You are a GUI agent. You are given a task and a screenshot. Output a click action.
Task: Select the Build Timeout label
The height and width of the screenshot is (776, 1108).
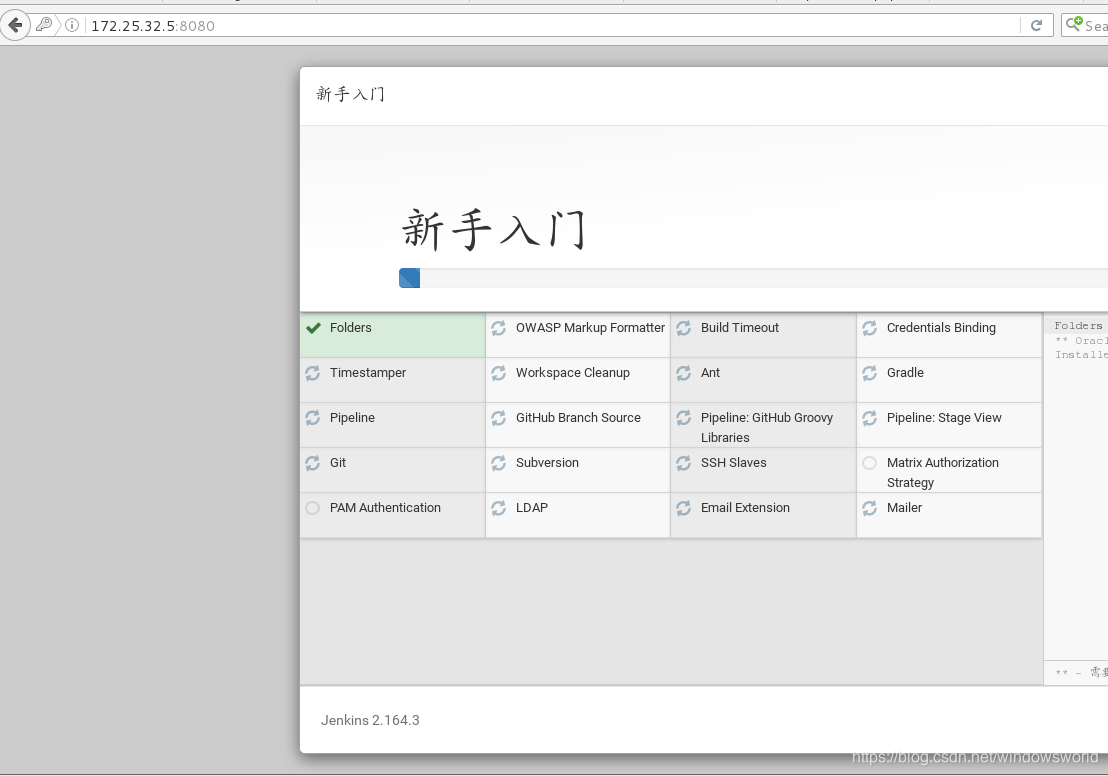(740, 328)
